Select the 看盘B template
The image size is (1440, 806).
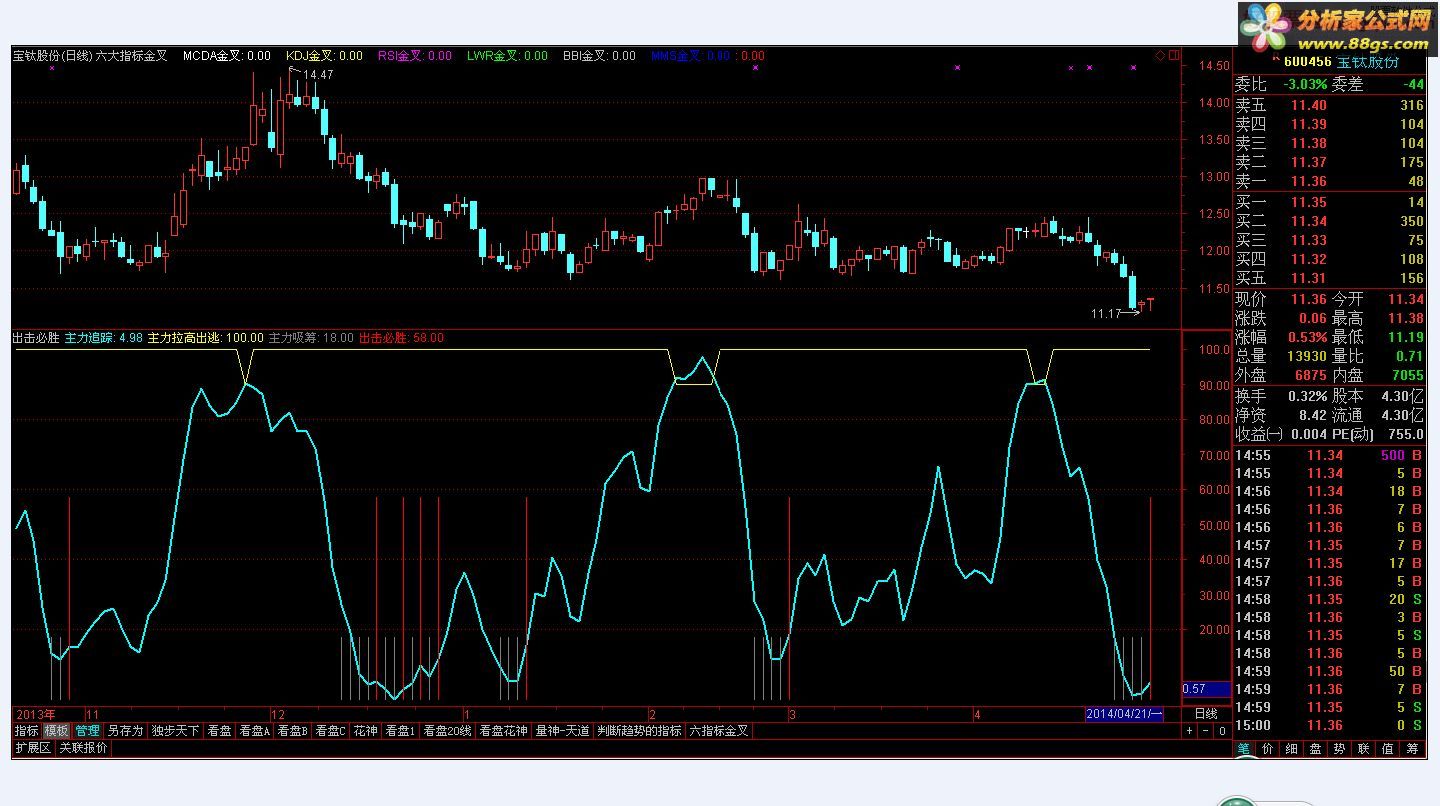(x=293, y=731)
